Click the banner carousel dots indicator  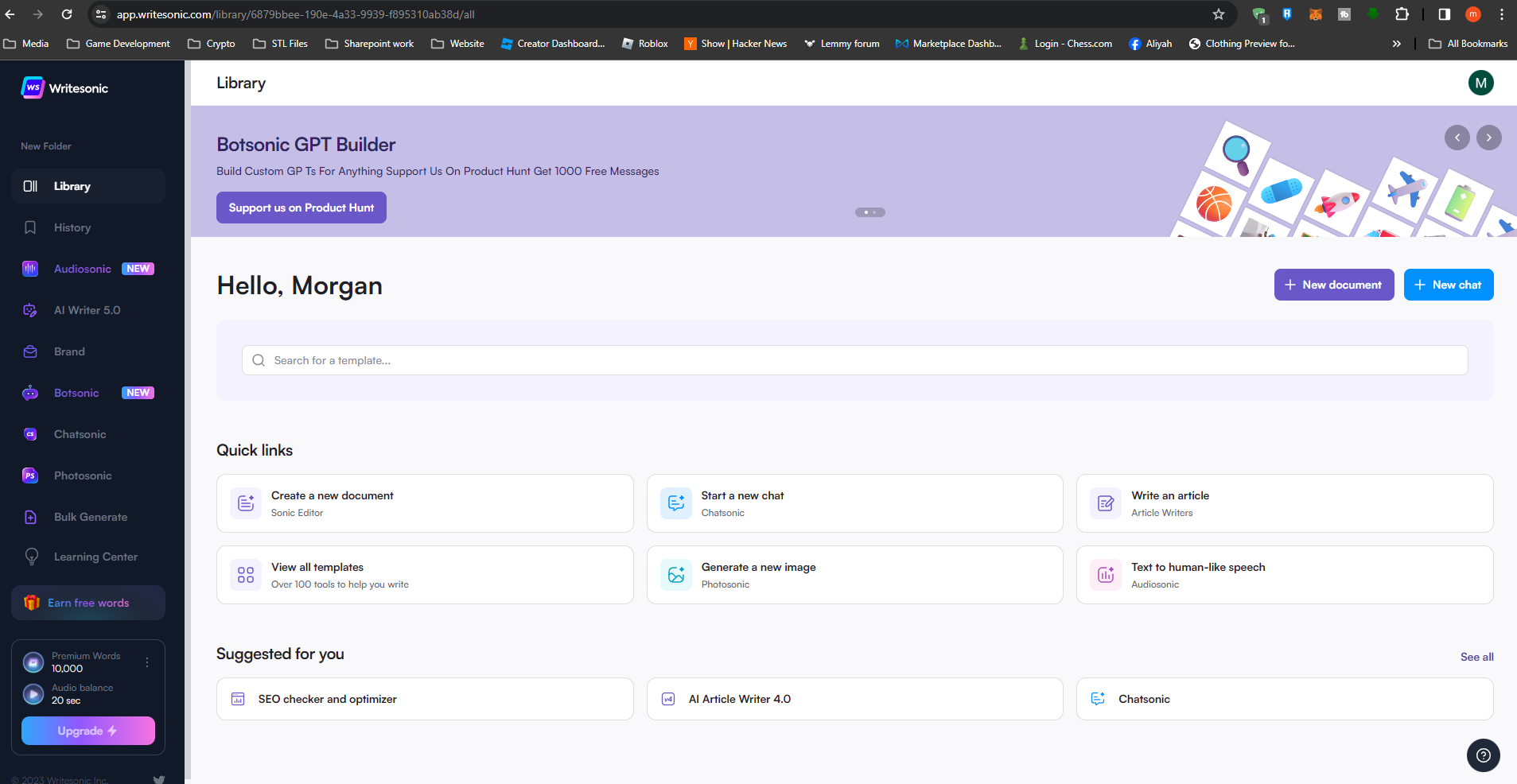tap(869, 212)
